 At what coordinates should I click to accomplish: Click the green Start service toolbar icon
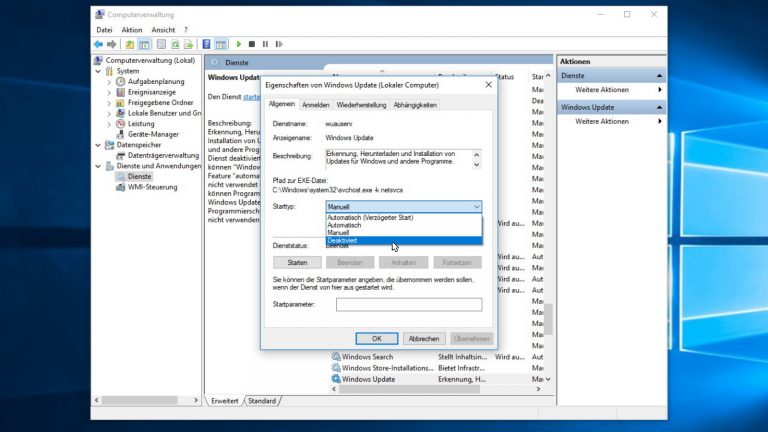pos(238,44)
